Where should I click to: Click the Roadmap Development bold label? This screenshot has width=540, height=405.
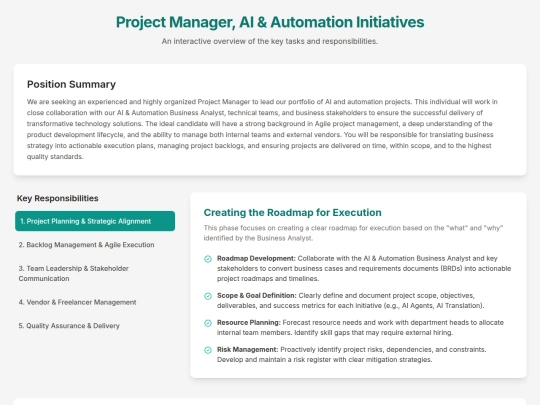pos(256,258)
